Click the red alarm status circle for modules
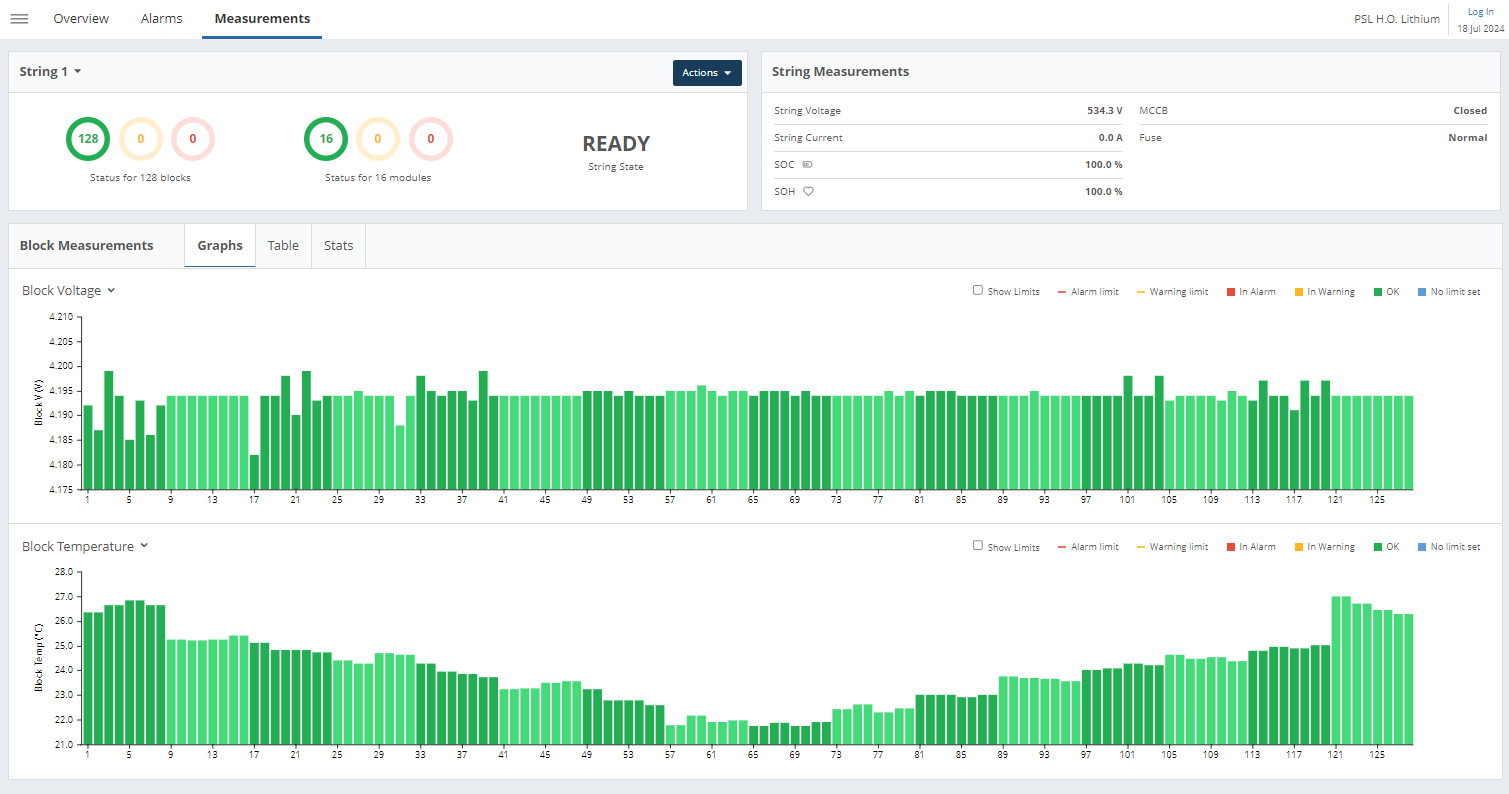The height and width of the screenshot is (794, 1509). pos(430,139)
